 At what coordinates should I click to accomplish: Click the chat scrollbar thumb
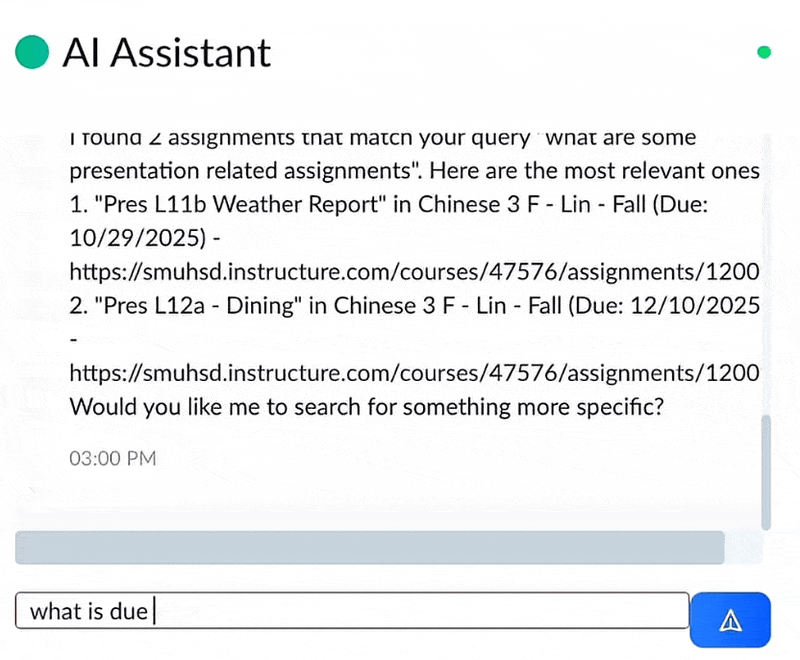(x=766, y=470)
